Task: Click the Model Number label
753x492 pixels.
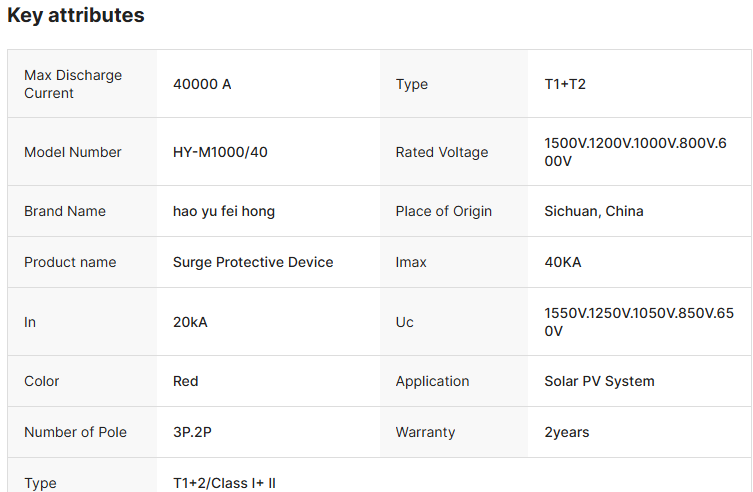Action: coord(73,152)
